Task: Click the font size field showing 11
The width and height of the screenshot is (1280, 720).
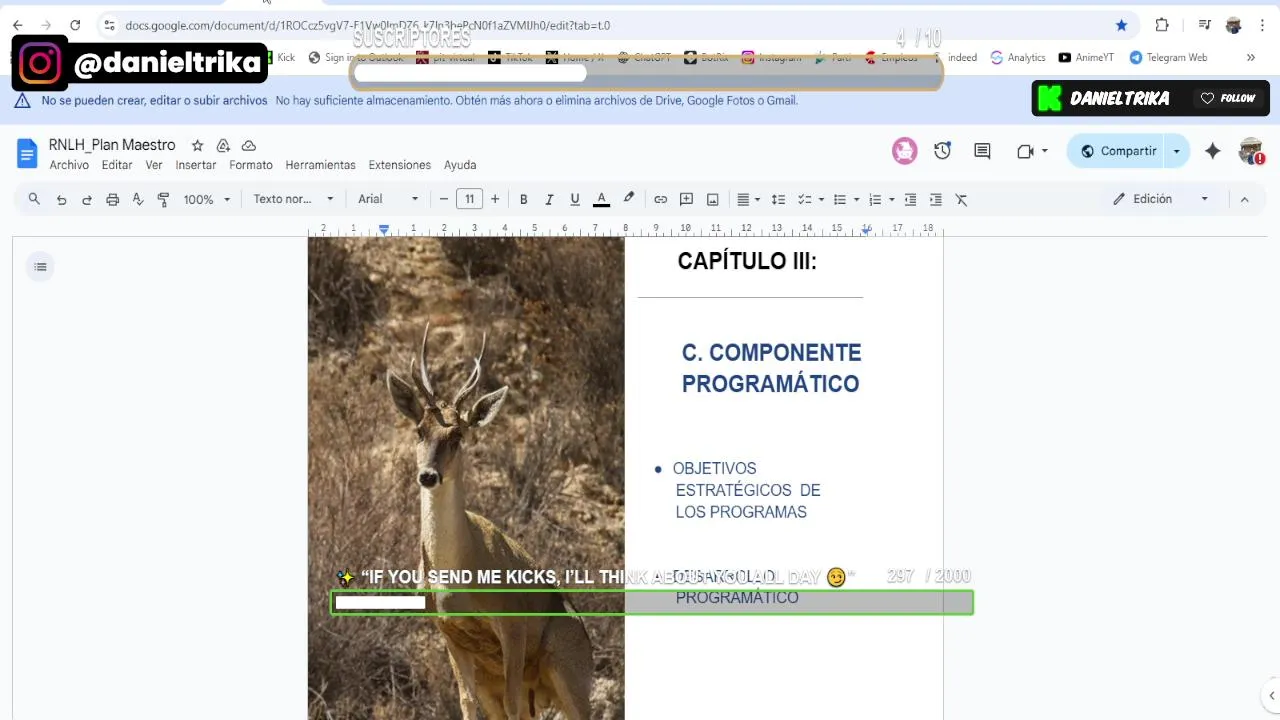Action: click(x=469, y=199)
